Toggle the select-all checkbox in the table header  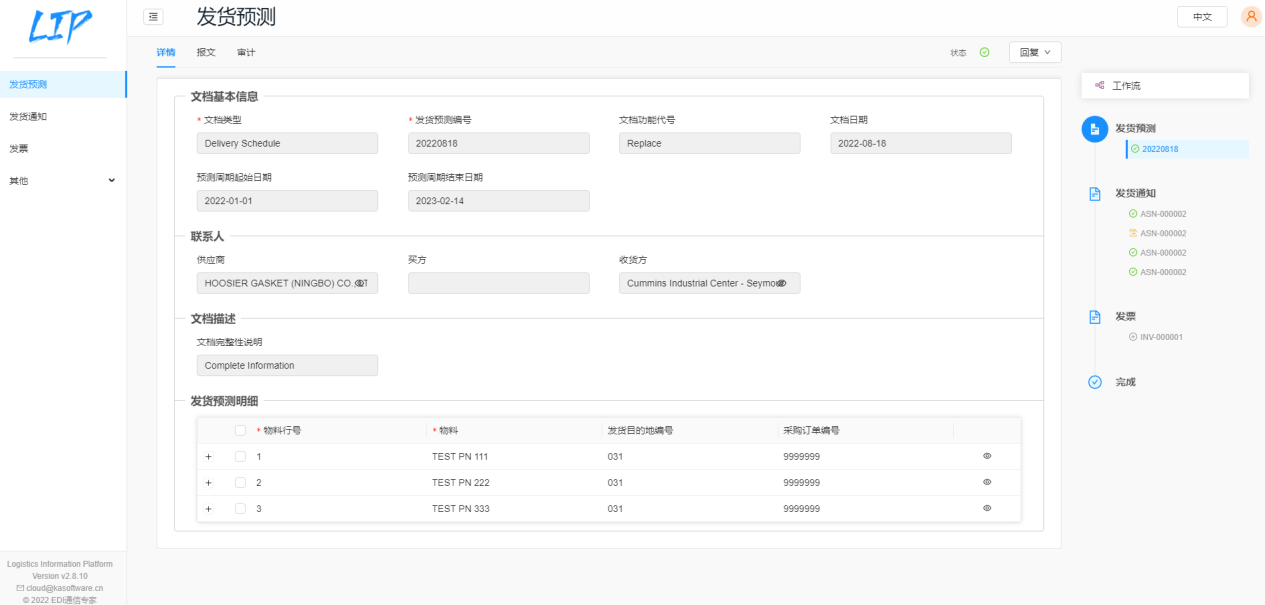pos(240,431)
